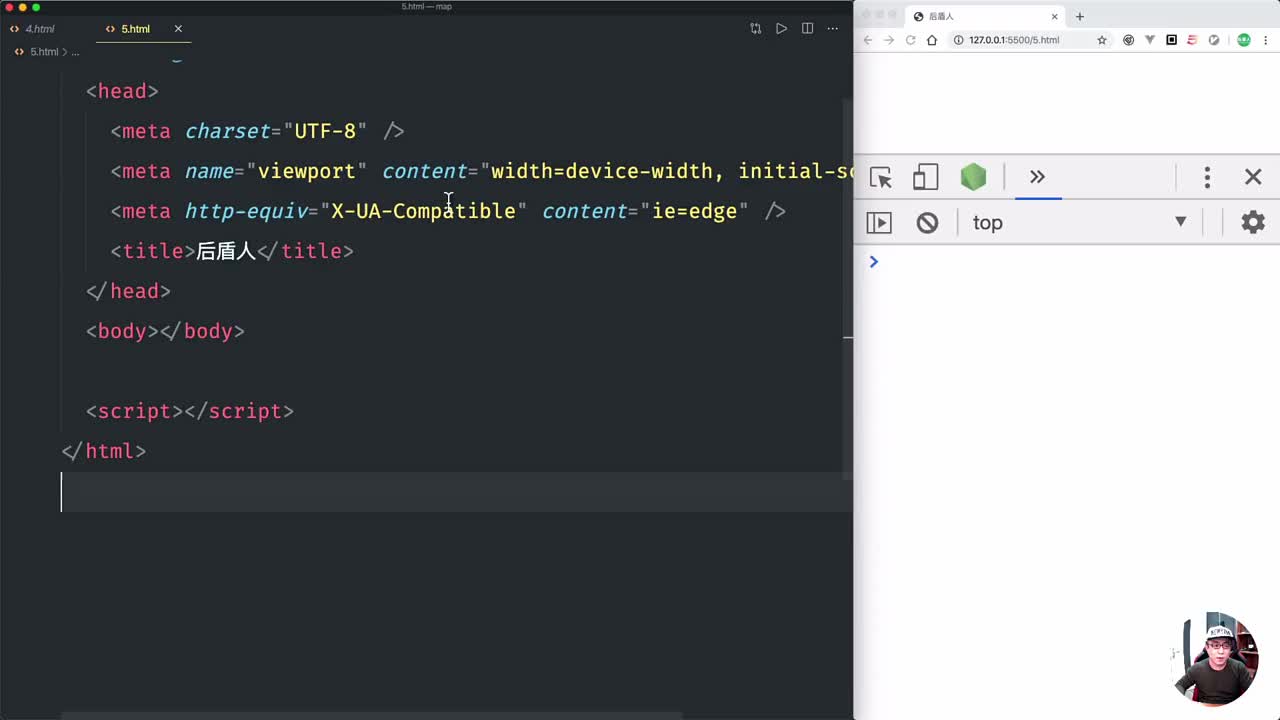Screen dimensions: 1280x720
Task: Close the DevTools panel
Action: click(x=1253, y=177)
